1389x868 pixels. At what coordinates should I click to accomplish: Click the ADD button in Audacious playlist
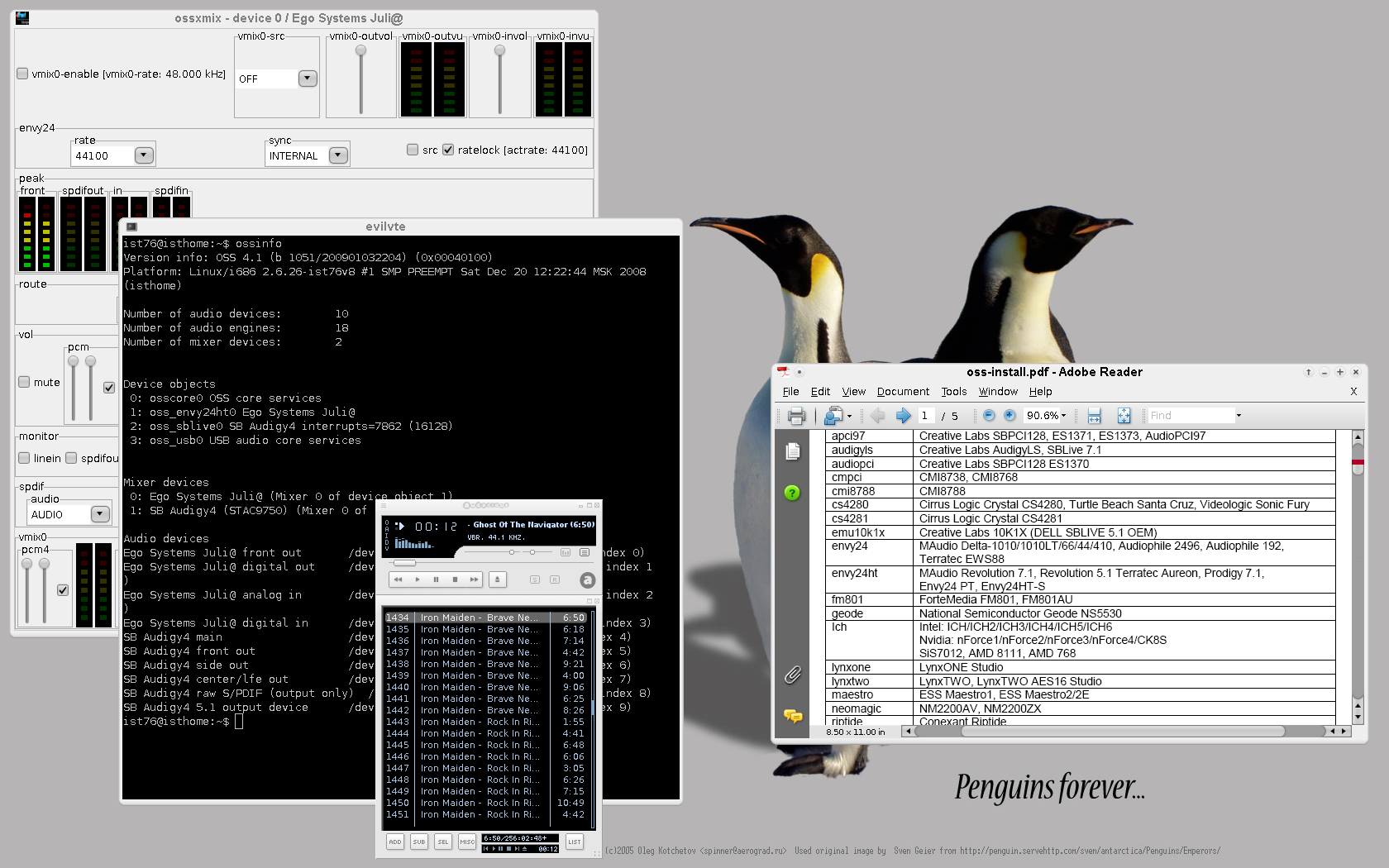pos(395,842)
